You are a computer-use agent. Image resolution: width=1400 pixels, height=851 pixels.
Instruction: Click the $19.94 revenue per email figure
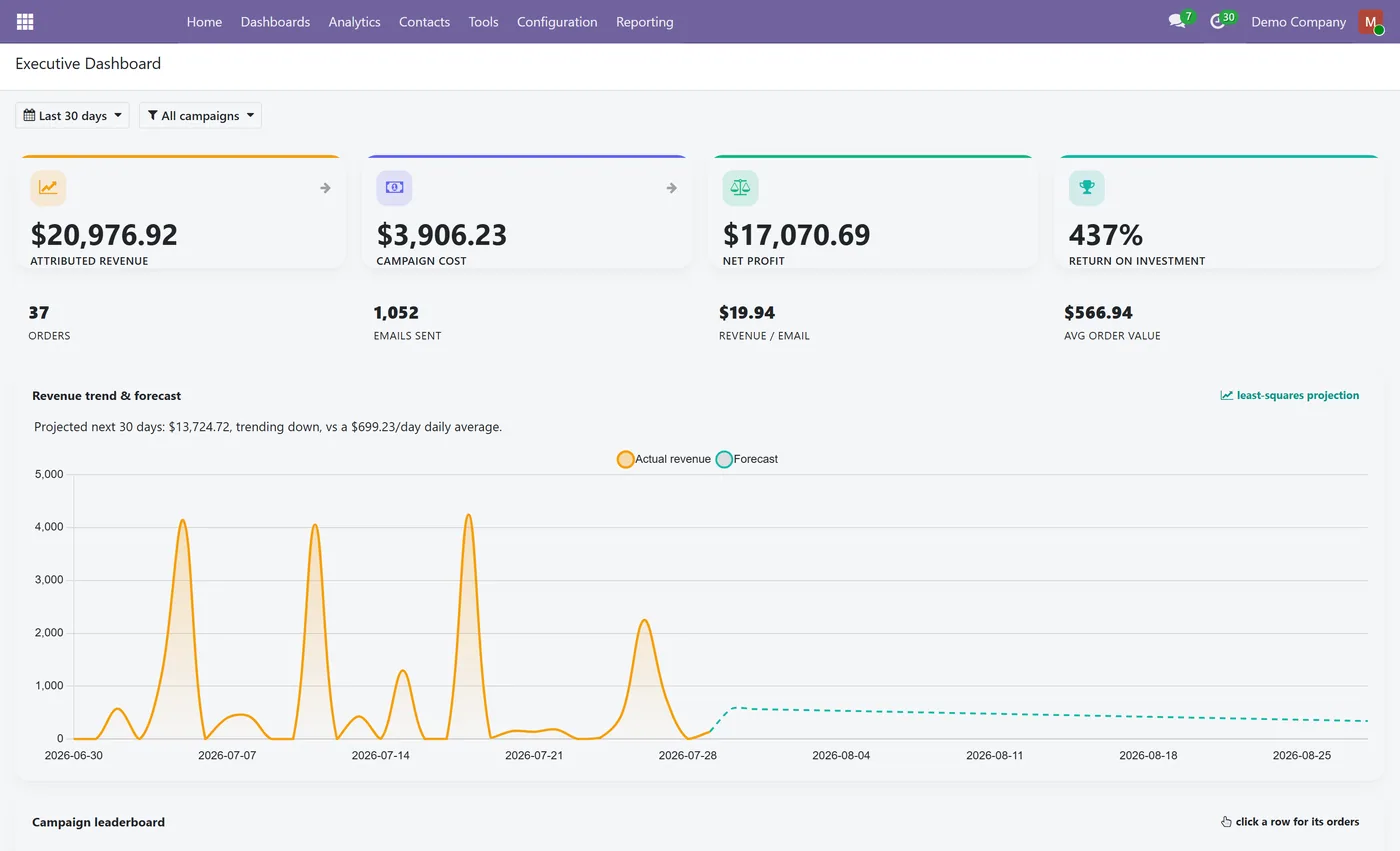point(747,313)
